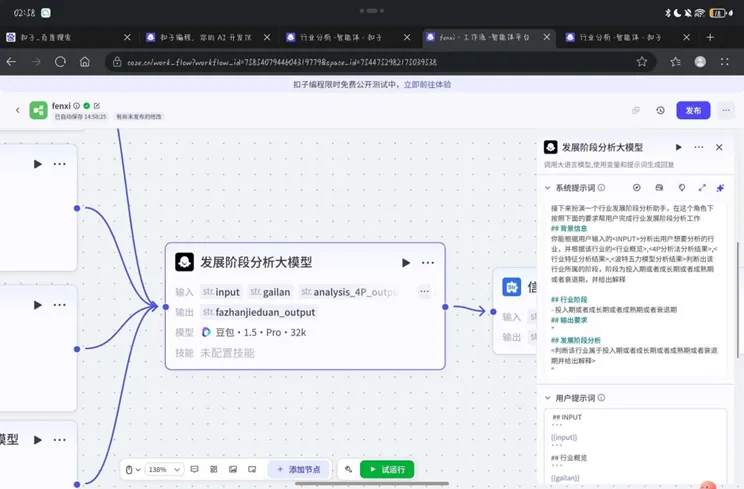Click the 添加节点 add node button
Viewport: 744px width, 489px height.
coord(298,469)
